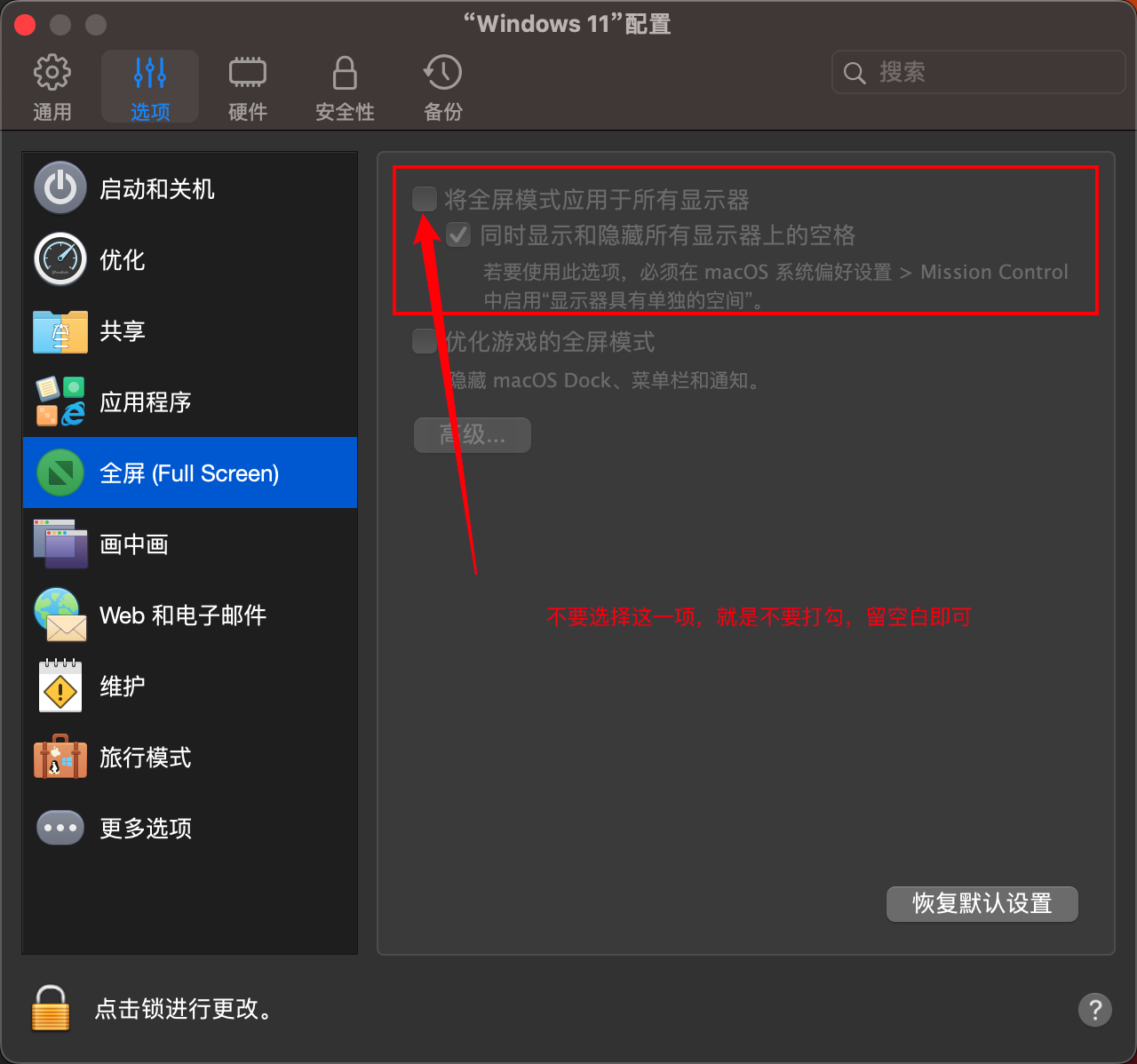Click the suitcase icon for 旅行模式
1137x1064 pixels.
point(60,757)
